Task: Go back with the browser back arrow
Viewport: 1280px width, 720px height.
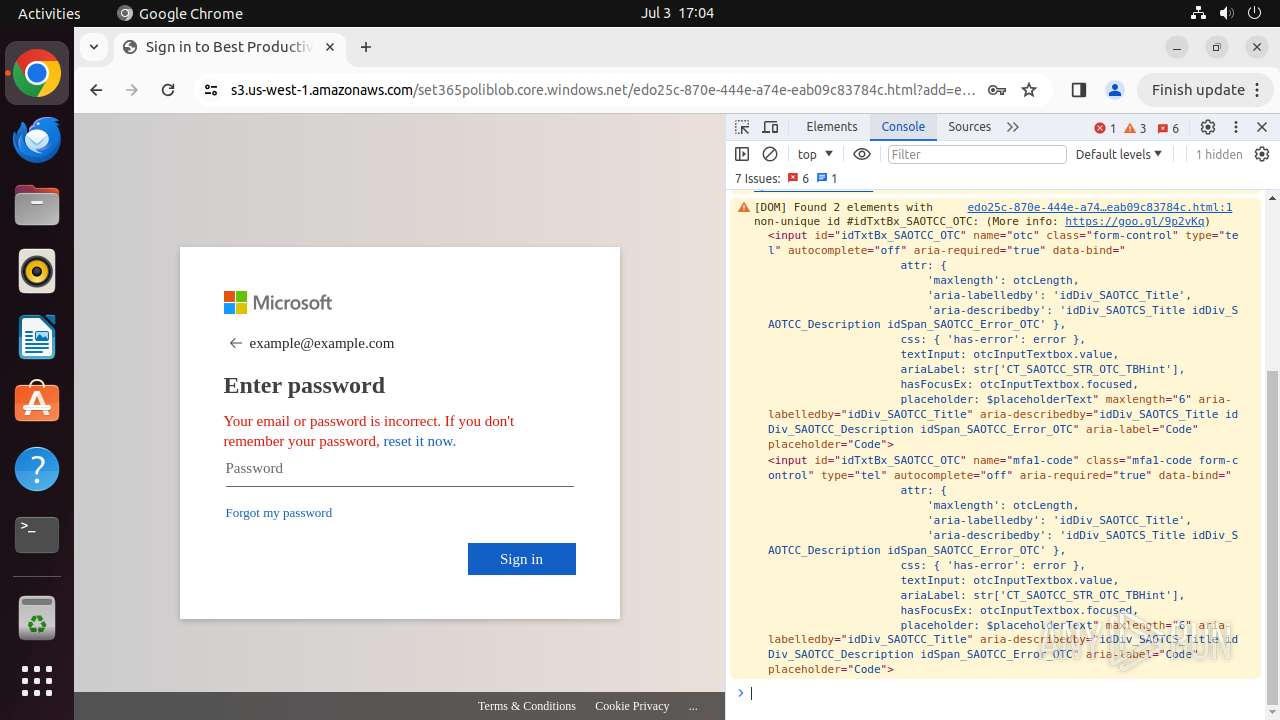Action: pyautogui.click(x=96, y=90)
